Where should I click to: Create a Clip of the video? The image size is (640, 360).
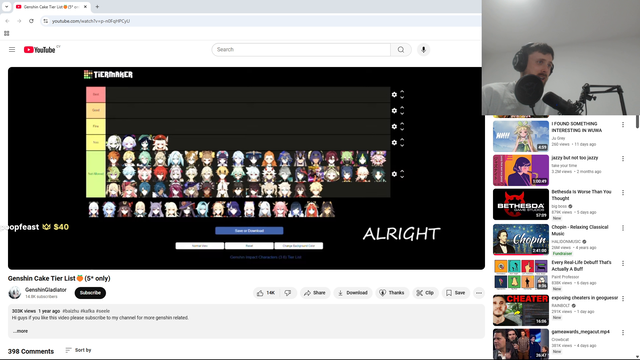pyautogui.click(x=425, y=293)
